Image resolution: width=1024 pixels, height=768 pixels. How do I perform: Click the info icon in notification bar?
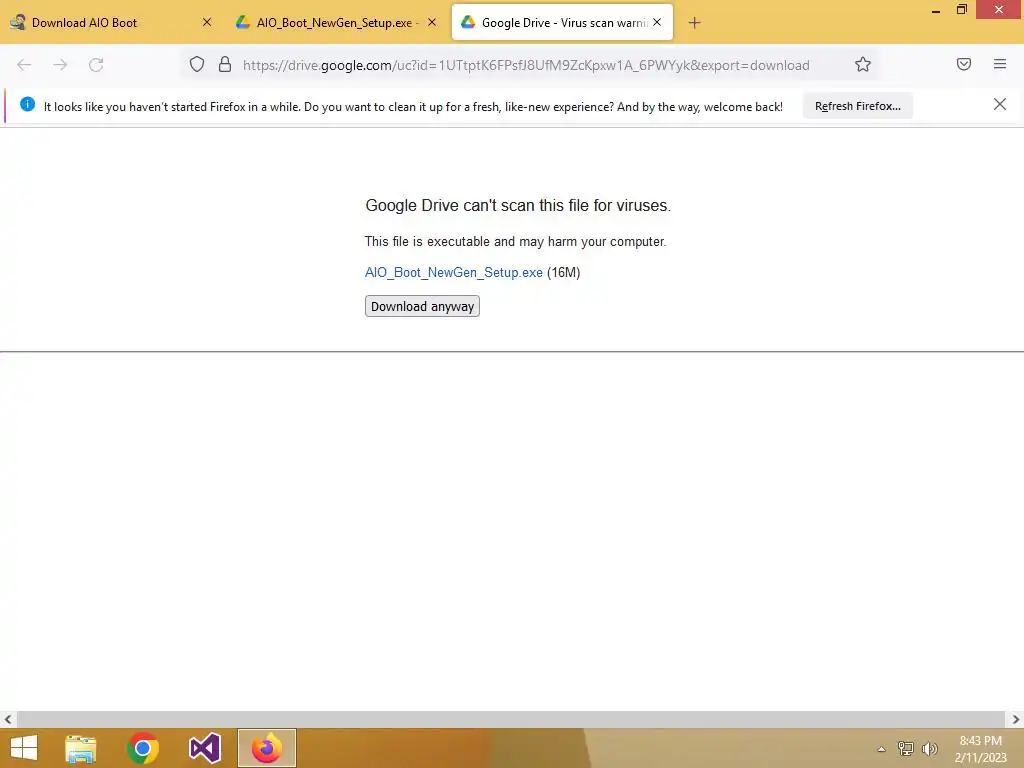pyautogui.click(x=27, y=104)
